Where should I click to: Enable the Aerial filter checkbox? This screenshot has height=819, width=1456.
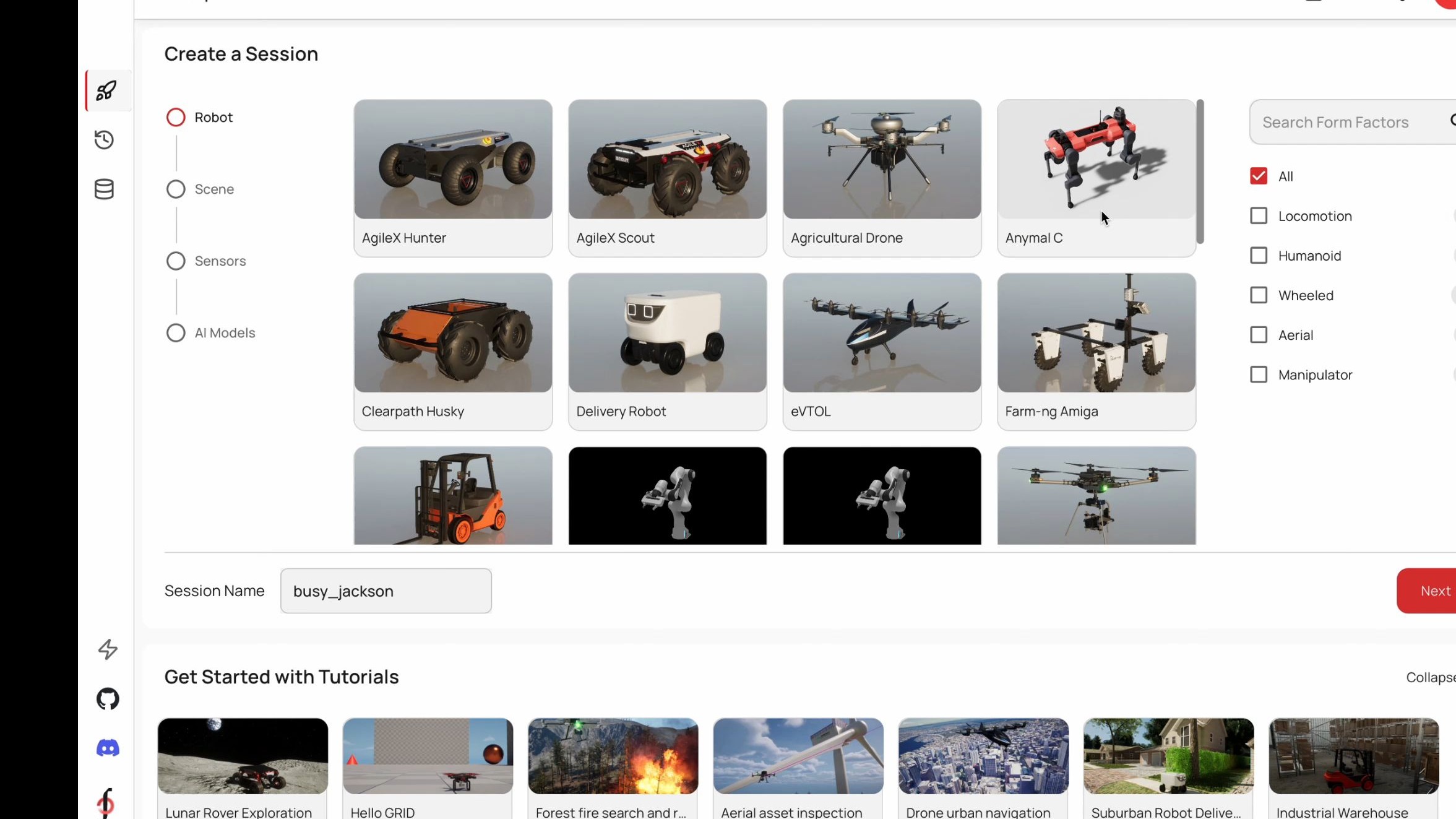click(1259, 335)
